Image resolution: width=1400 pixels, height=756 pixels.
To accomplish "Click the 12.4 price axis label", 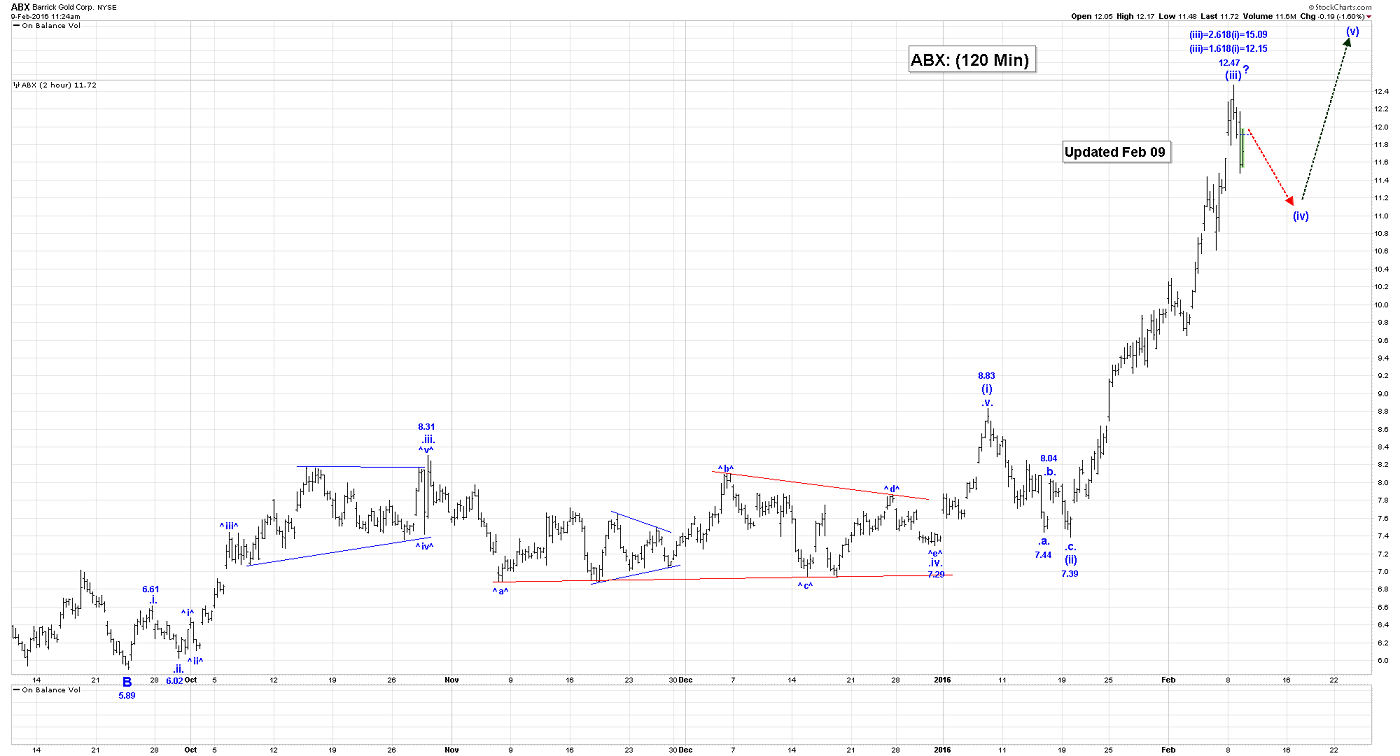I will point(1383,92).
